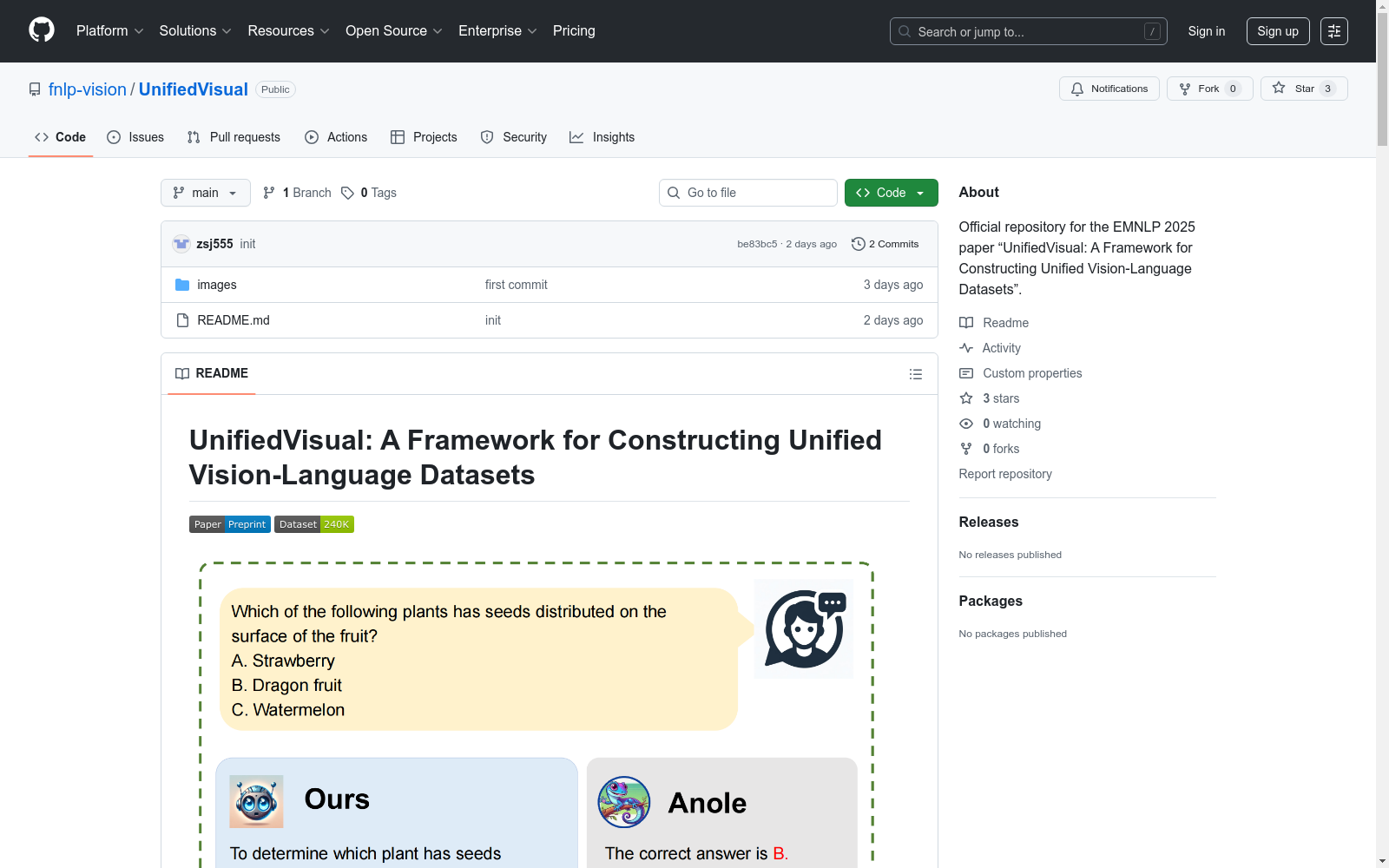Open the Readme link in About

click(x=994, y=323)
